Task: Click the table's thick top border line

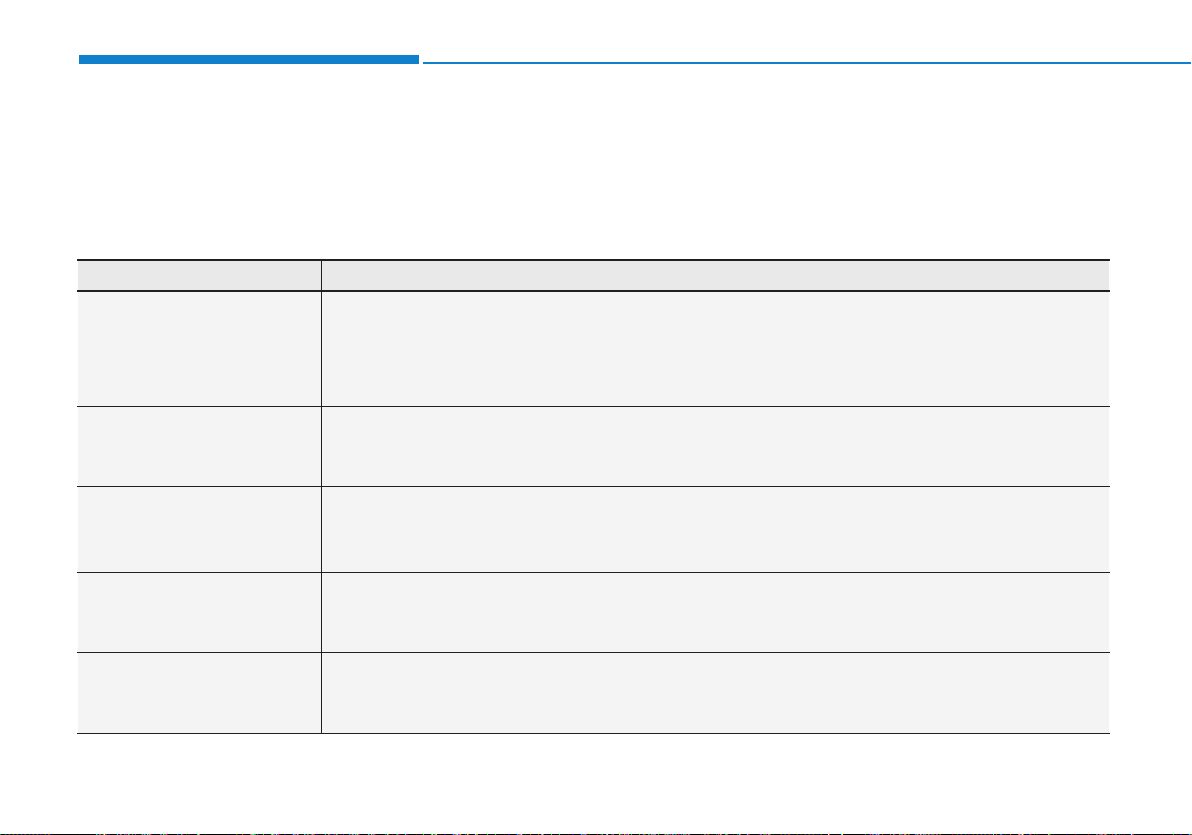Action: [593, 260]
